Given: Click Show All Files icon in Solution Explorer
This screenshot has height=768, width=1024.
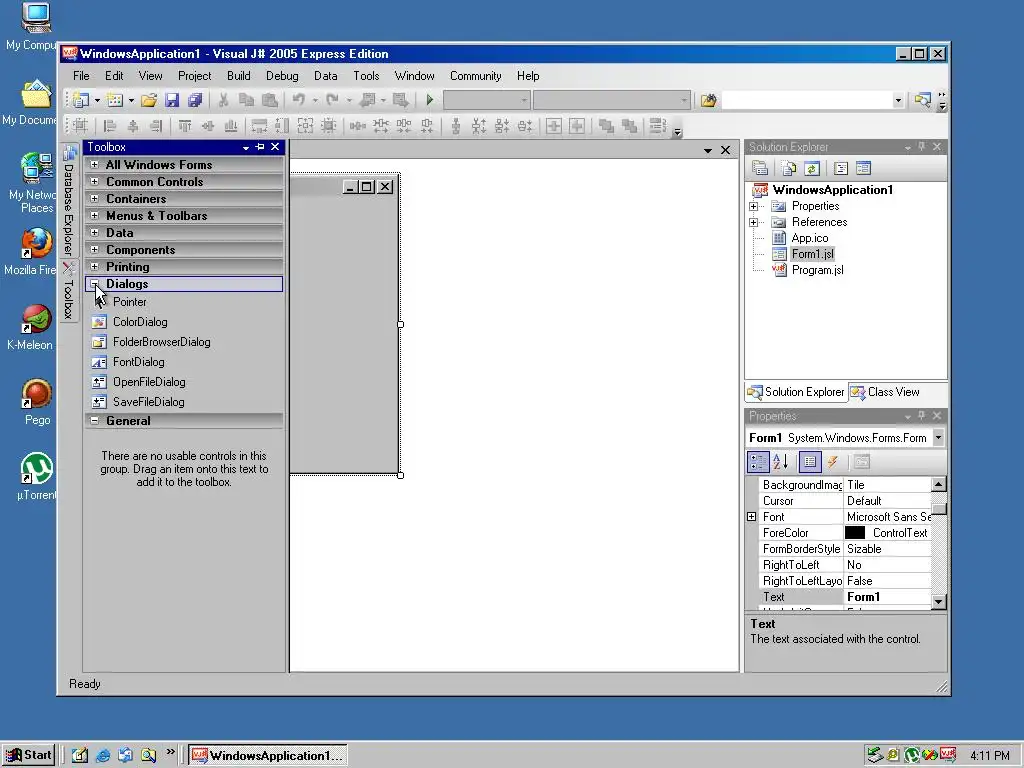Looking at the screenshot, I should click(789, 168).
